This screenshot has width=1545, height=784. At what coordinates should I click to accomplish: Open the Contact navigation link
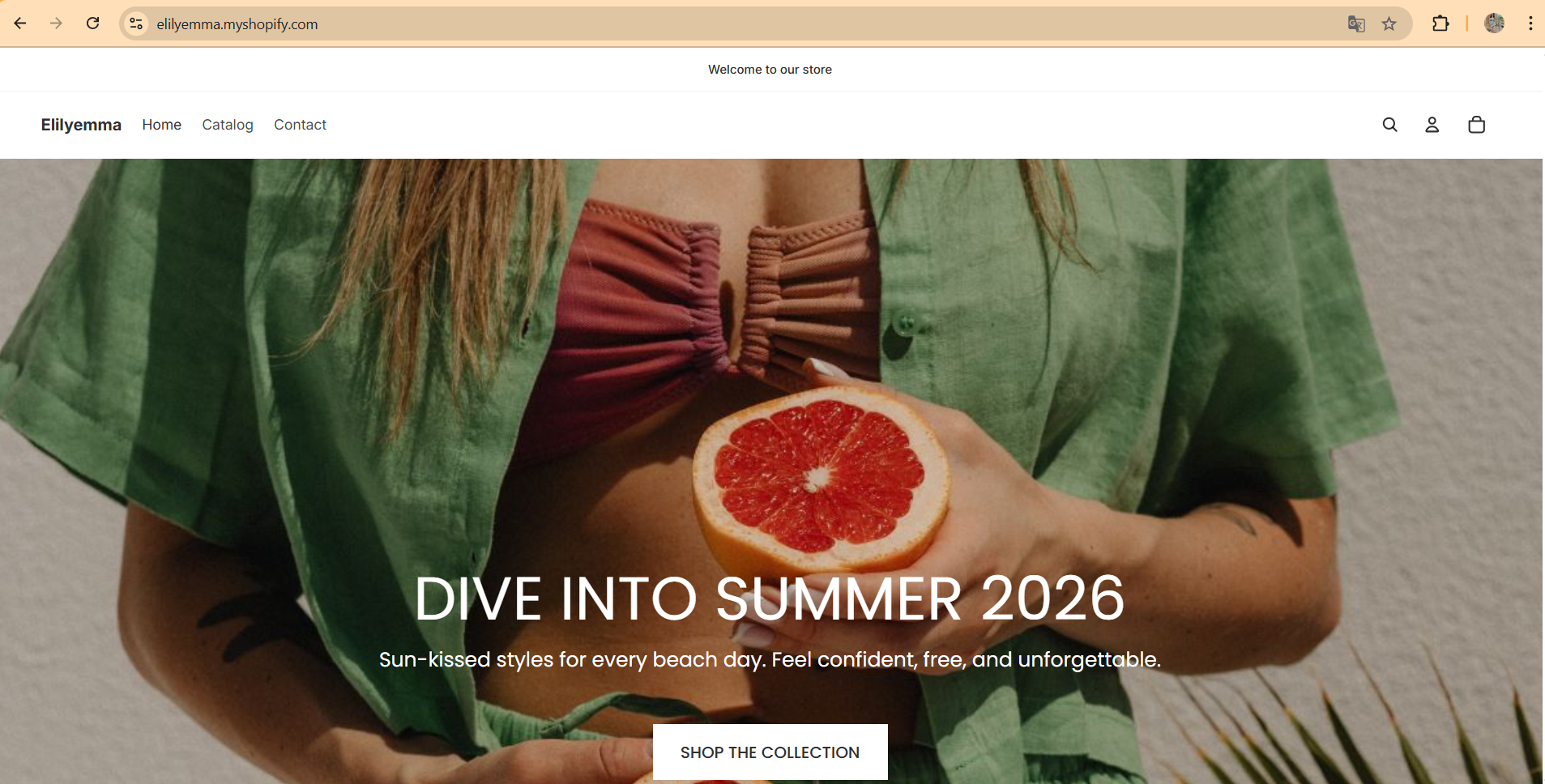pos(300,125)
